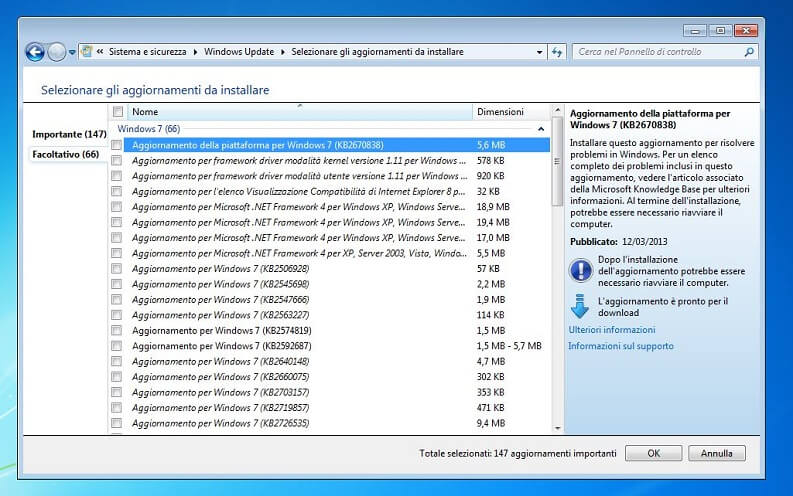Click the OK button
This screenshot has width=793, height=496.
pos(653,454)
